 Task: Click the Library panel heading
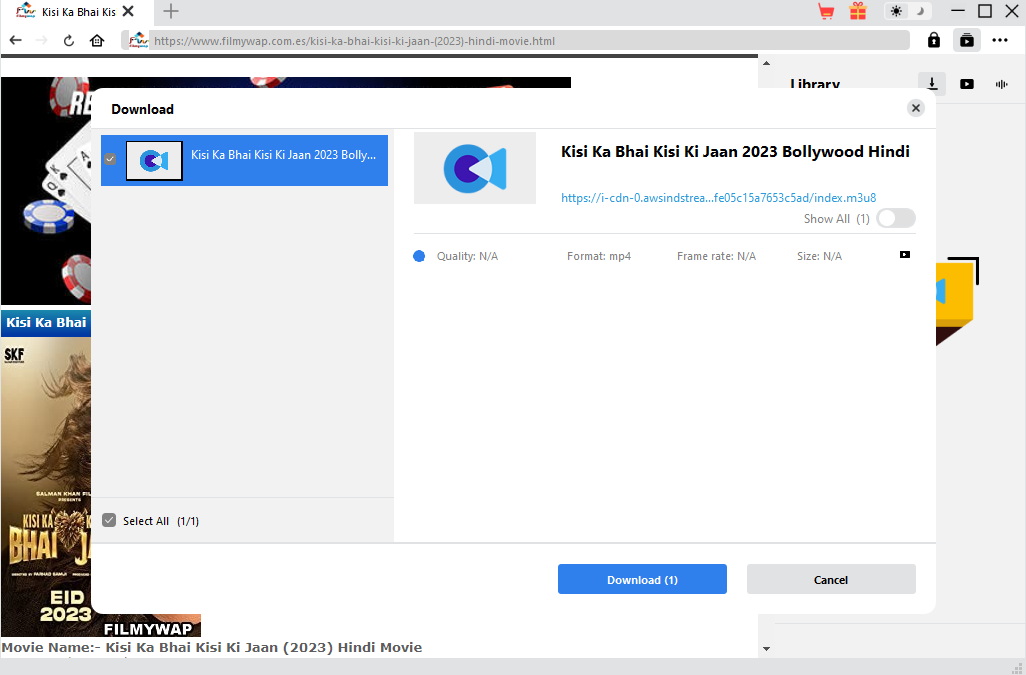coord(815,83)
